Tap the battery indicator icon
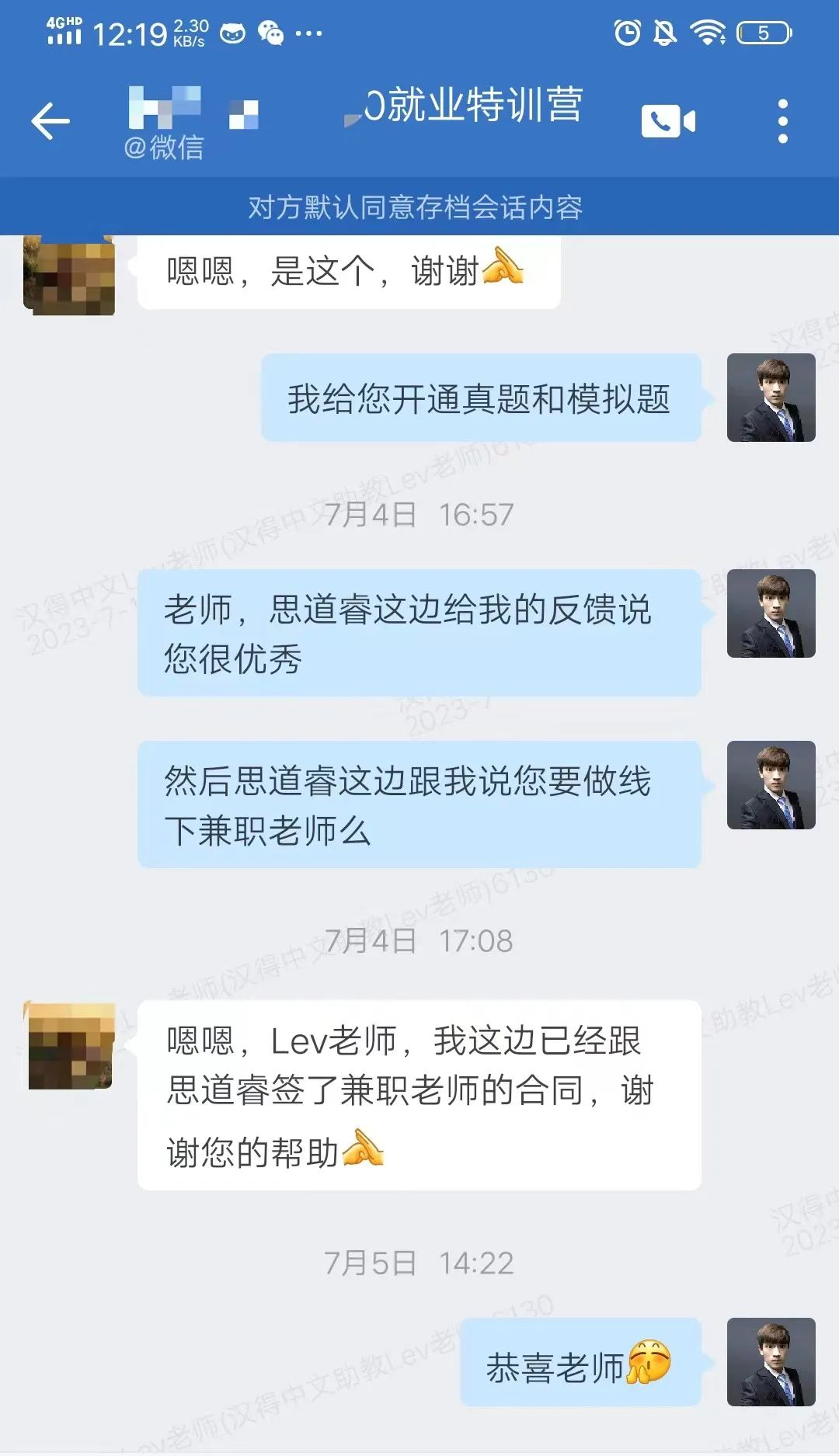The image size is (839, 1456). 764,33
